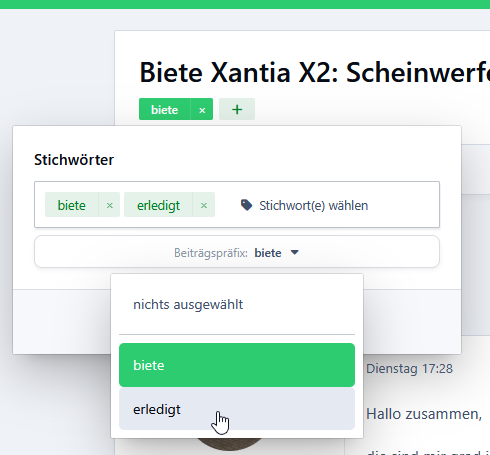Focus the Stichwort(e) wählen input

coord(313,206)
